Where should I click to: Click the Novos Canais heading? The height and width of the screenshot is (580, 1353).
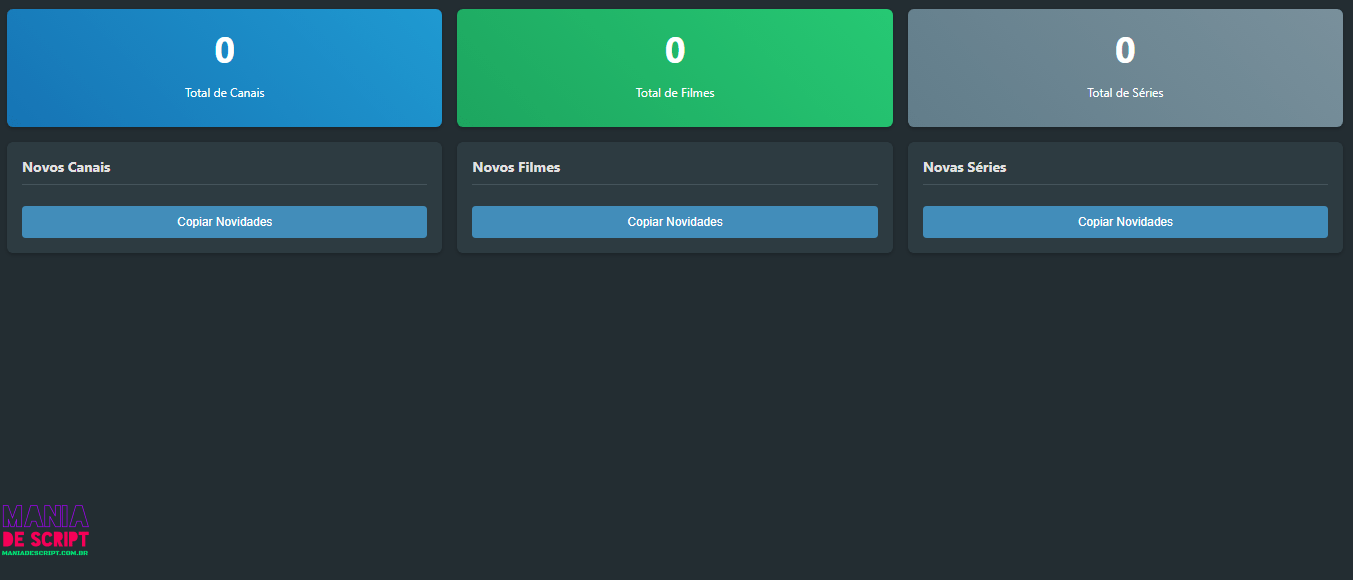pos(66,167)
